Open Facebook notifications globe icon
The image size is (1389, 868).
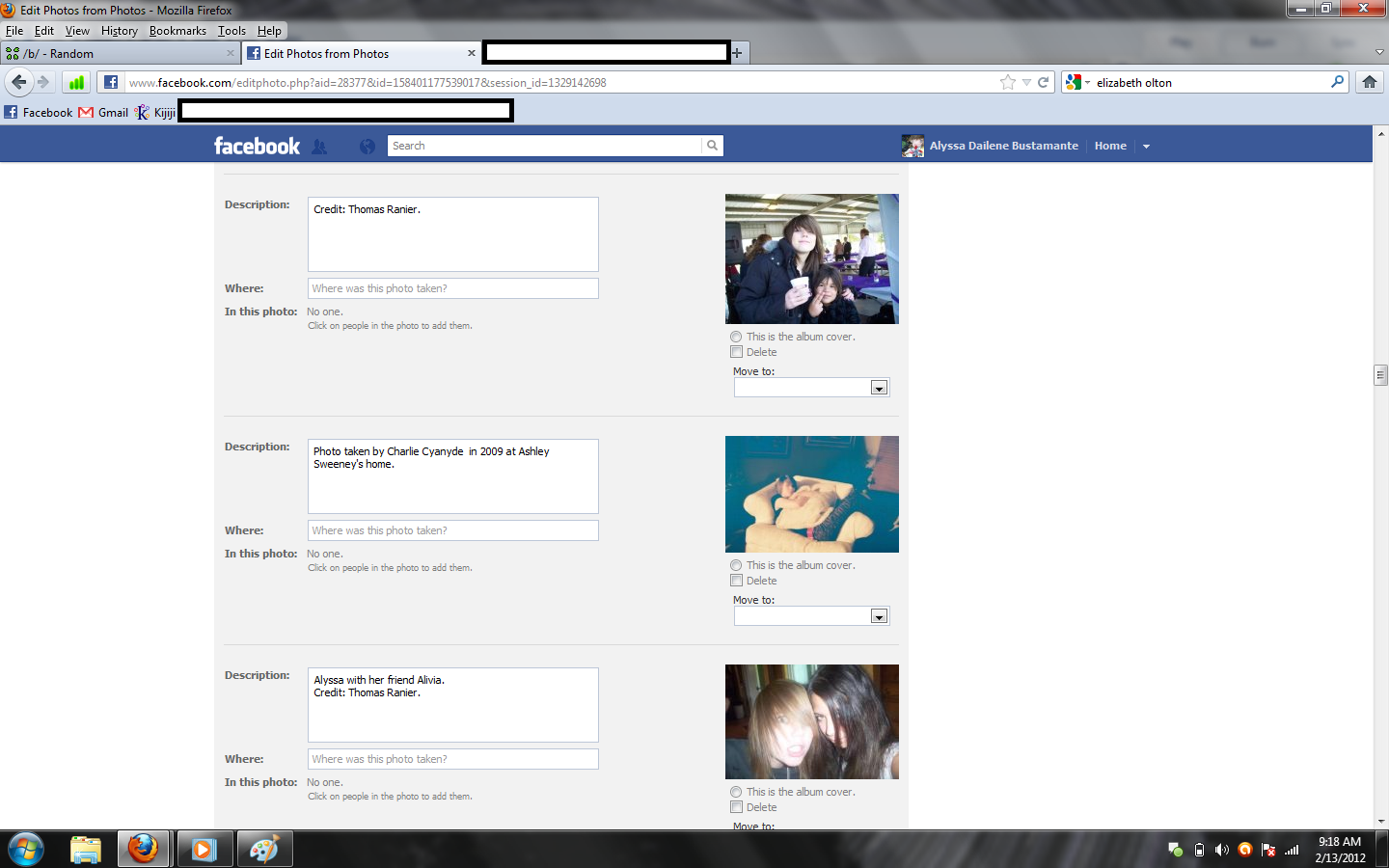[x=367, y=147]
